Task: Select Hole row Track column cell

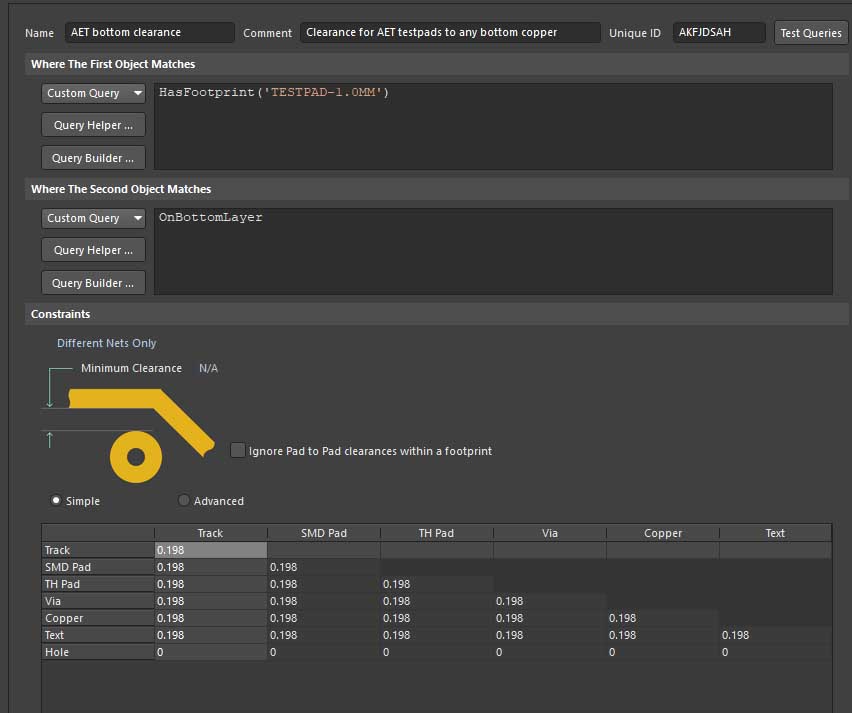Action: 210,652
